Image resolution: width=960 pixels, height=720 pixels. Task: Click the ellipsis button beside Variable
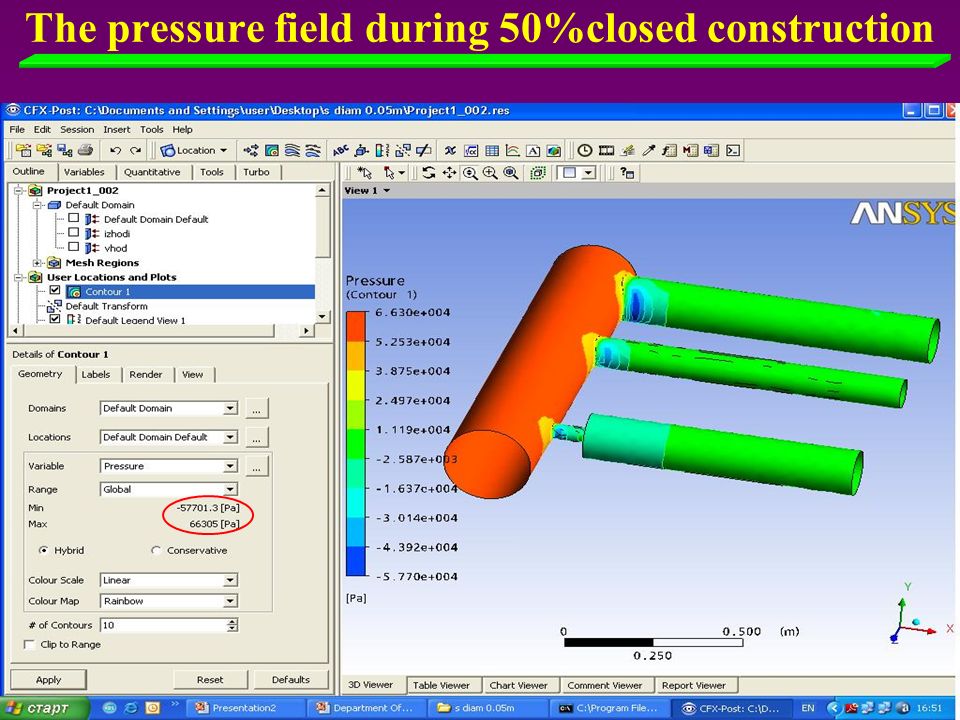[257, 467]
